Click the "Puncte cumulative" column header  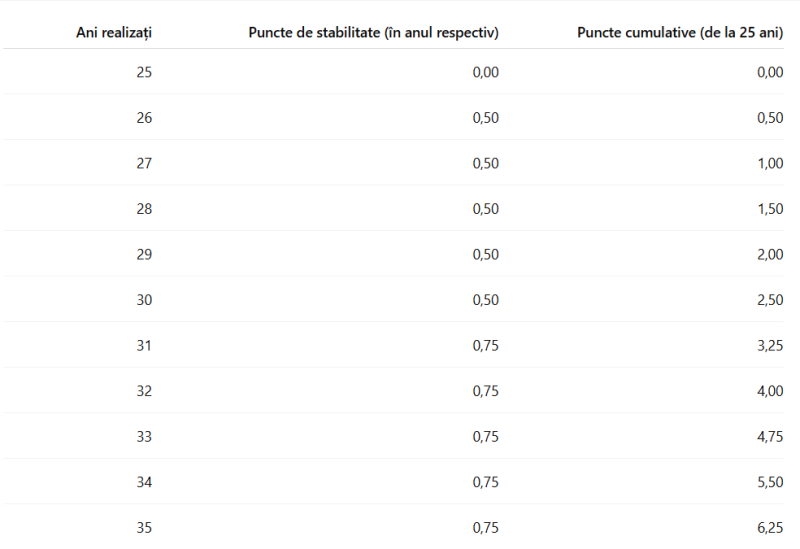pyautogui.click(x=680, y=32)
